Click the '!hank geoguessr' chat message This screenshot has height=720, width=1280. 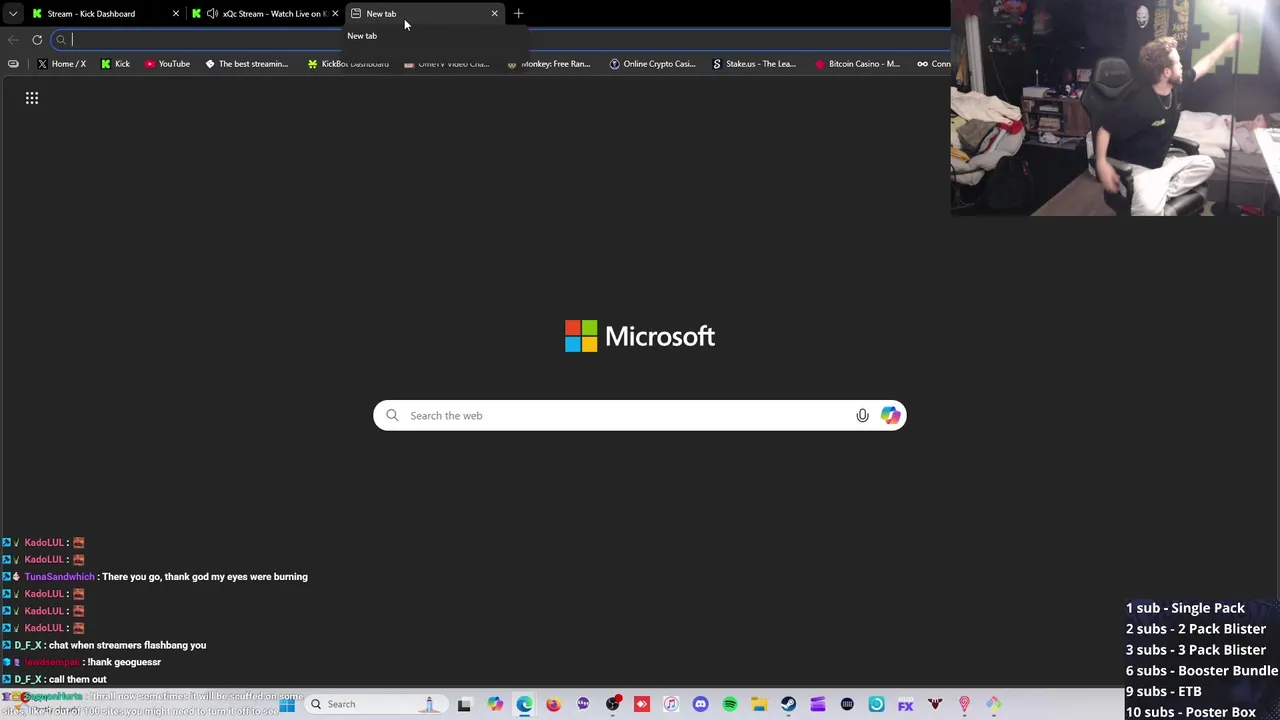[x=124, y=662]
